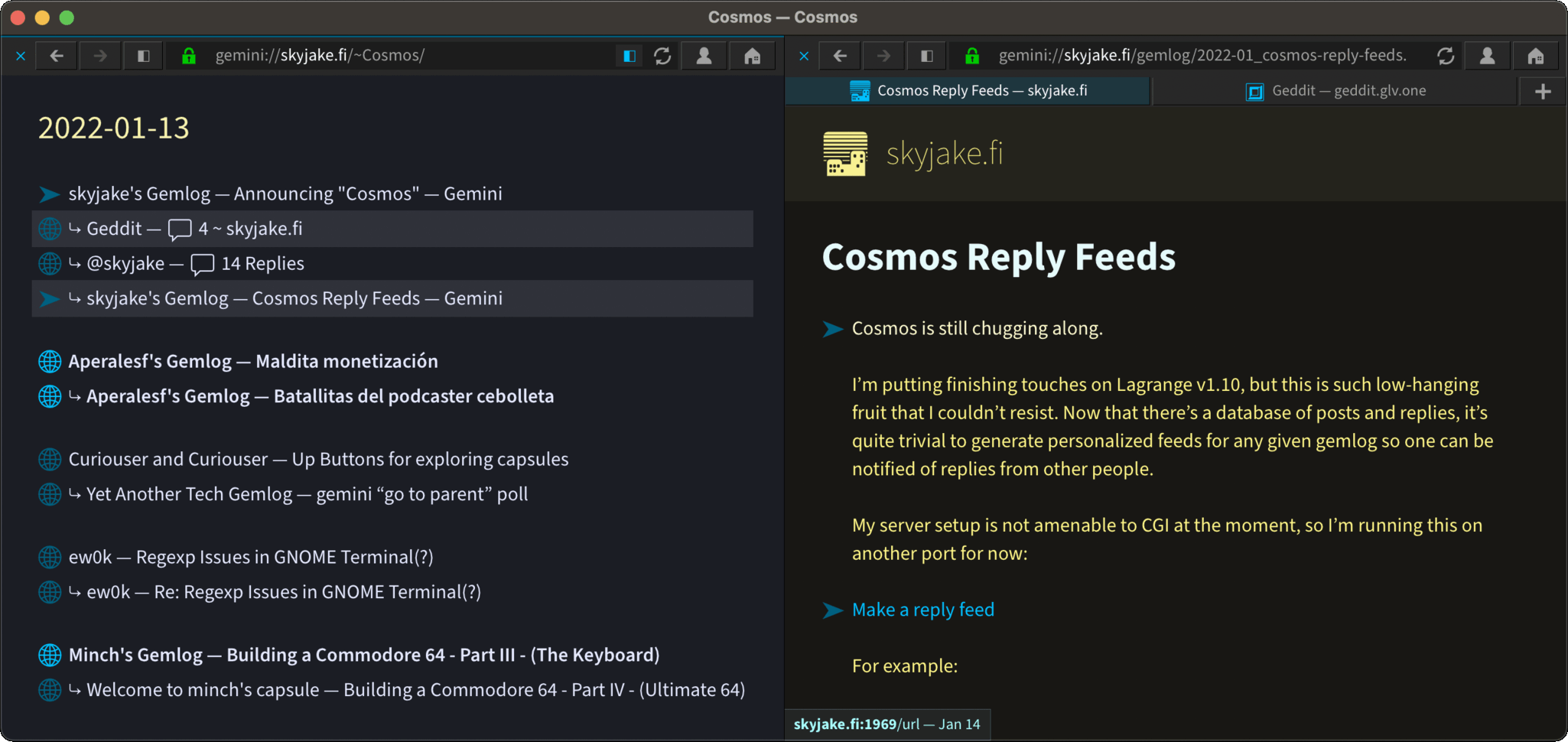
Task: Click arrow icon beside Announcing Cosmos row
Action: point(50,194)
